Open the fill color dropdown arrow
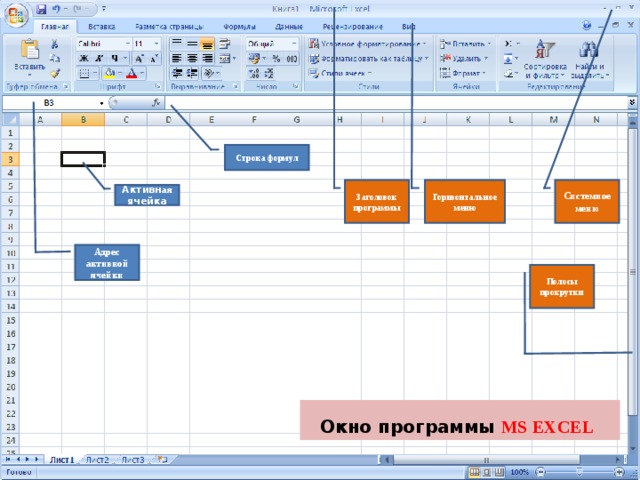Image resolution: width=640 pixels, height=480 pixels. [x=120, y=73]
